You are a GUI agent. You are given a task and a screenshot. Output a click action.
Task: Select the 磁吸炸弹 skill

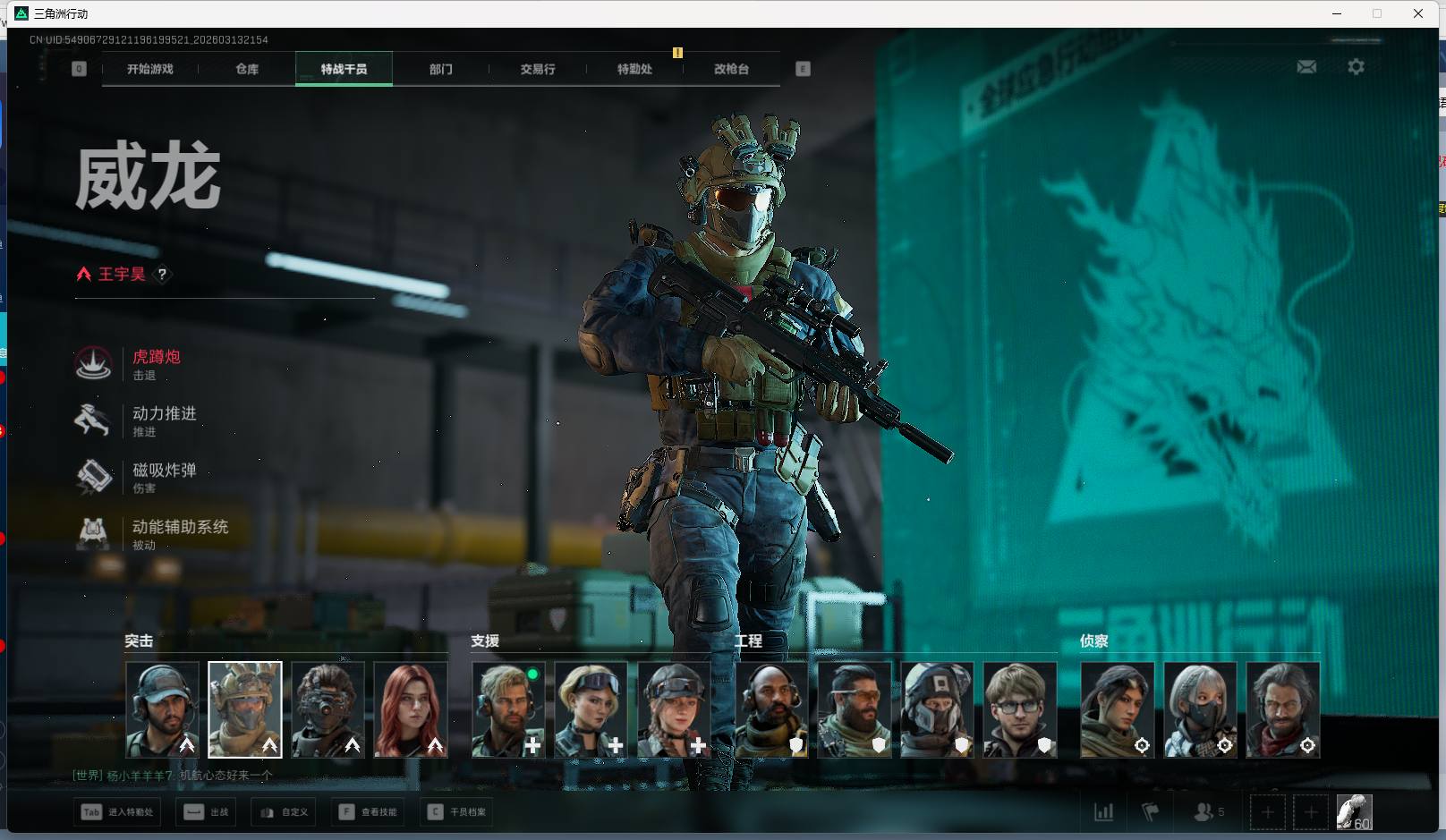click(x=136, y=477)
